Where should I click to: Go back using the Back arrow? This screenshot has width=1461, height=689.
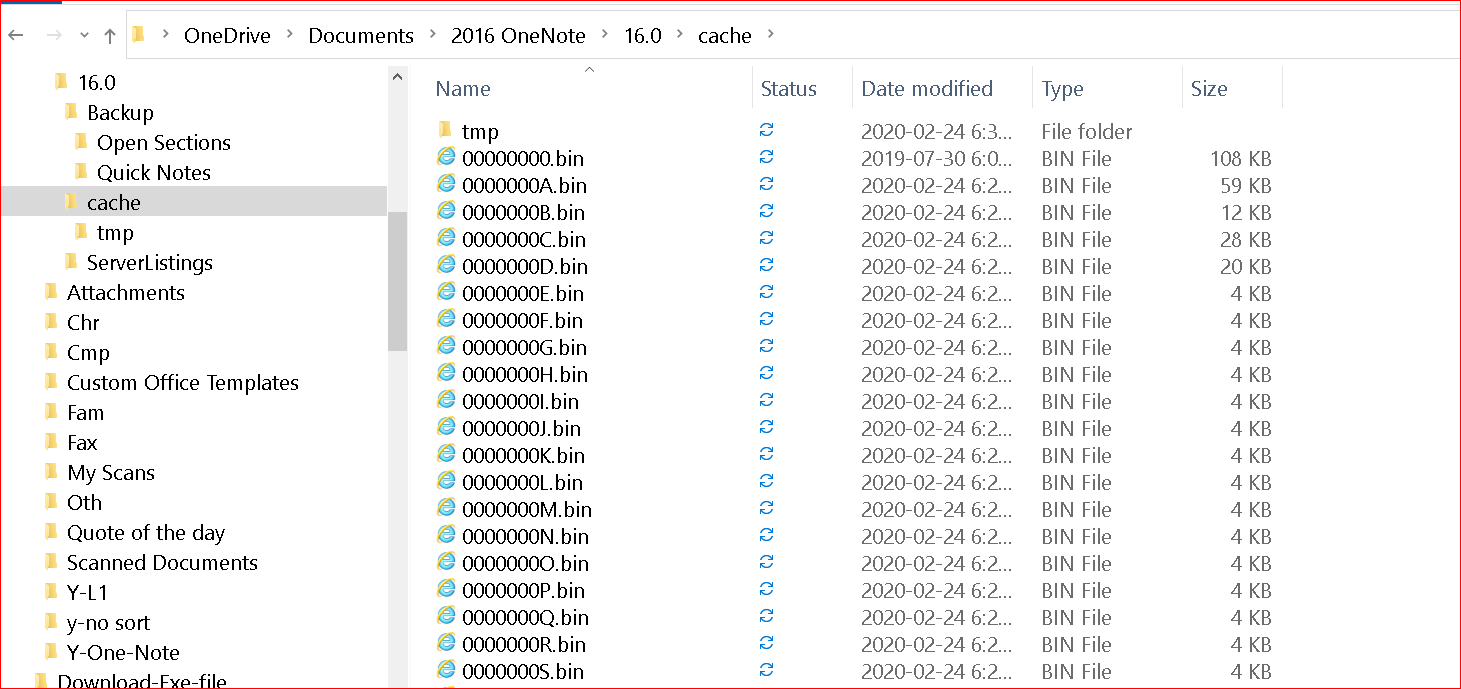[x=15, y=35]
